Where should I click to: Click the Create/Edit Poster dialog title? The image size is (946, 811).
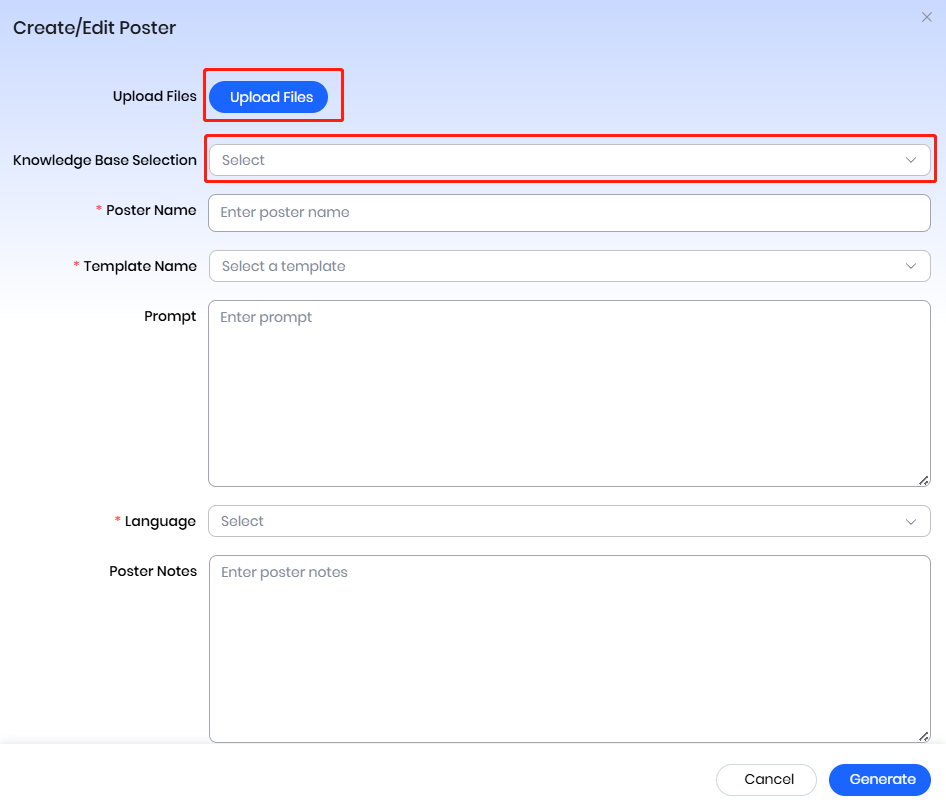tap(94, 28)
